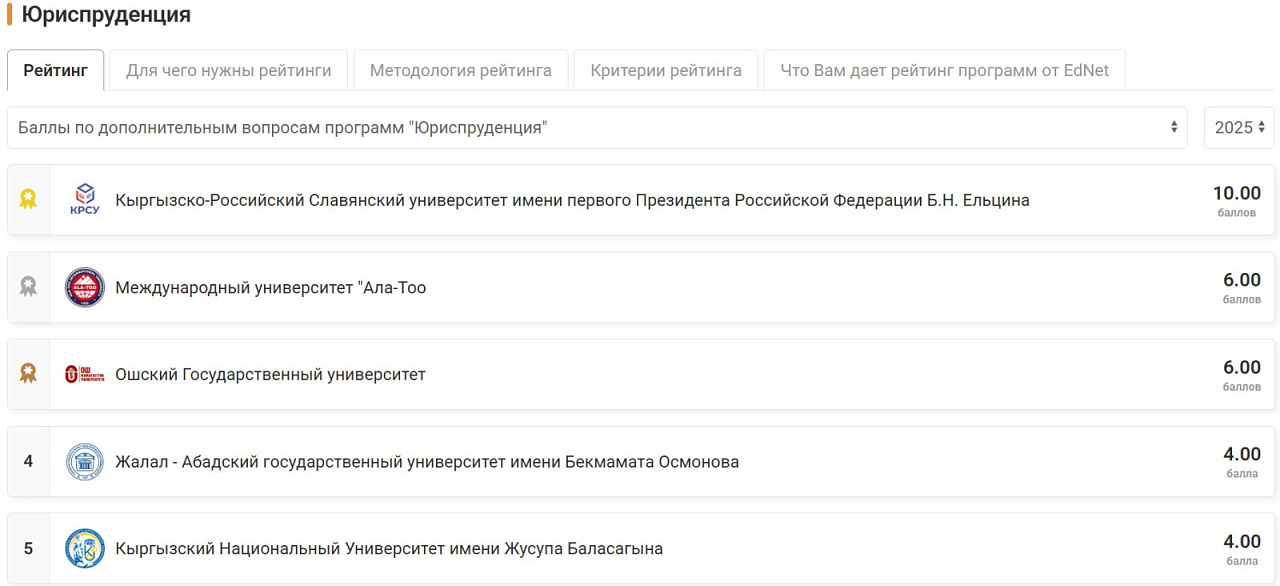
Task: Click the gold first-place medal icon
Action: tap(28, 200)
